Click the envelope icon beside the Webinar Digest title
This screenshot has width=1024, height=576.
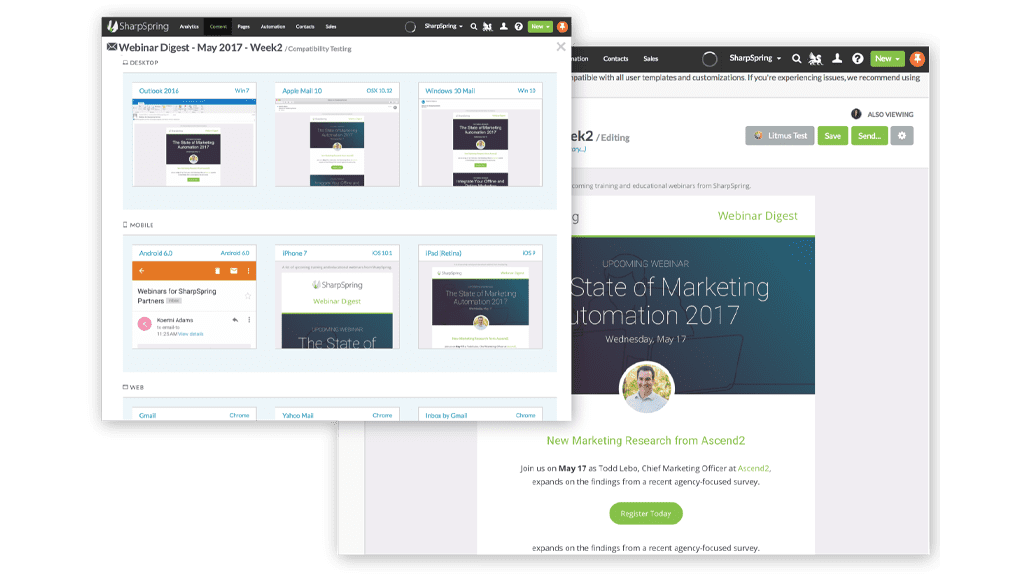[x=112, y=47]
